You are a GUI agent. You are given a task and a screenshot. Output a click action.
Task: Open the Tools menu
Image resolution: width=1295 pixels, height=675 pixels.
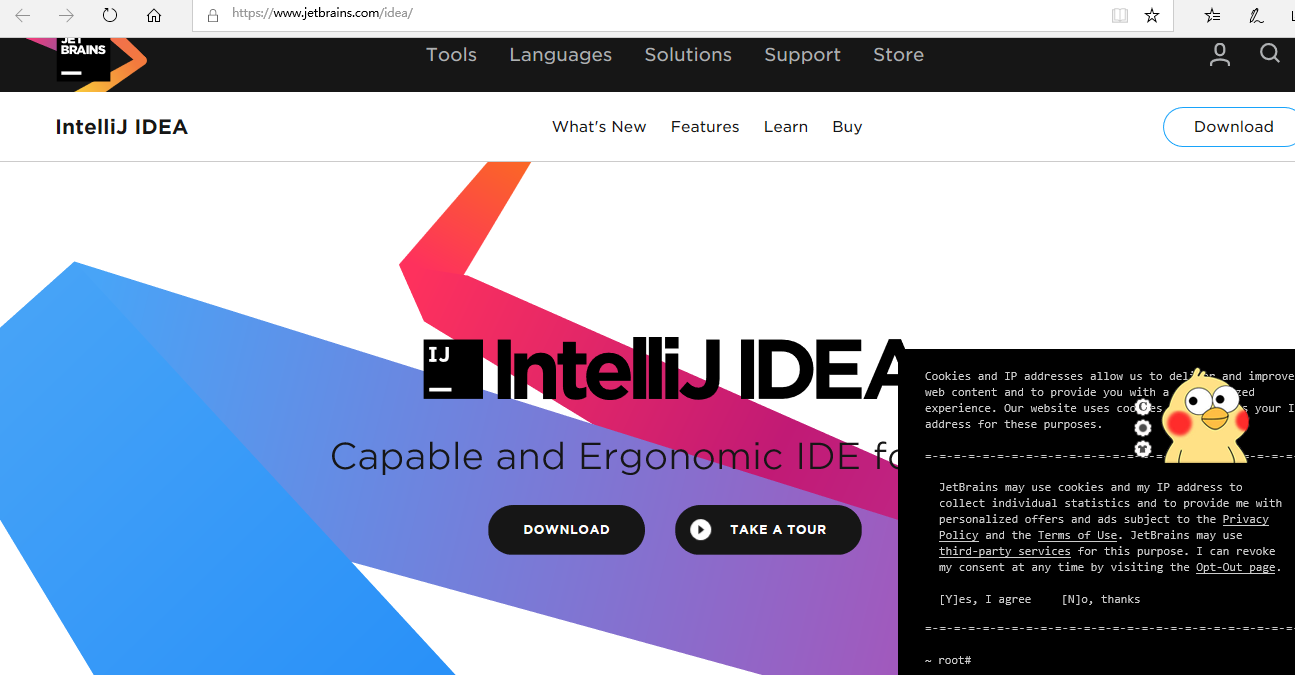(451, 55)
